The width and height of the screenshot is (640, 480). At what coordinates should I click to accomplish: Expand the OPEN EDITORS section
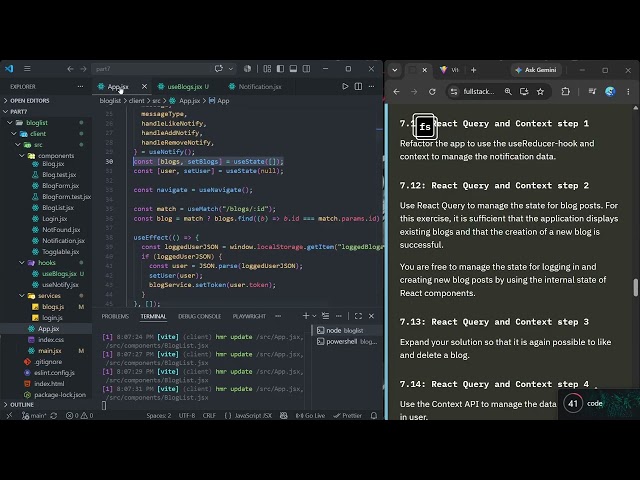click(29, 100)
